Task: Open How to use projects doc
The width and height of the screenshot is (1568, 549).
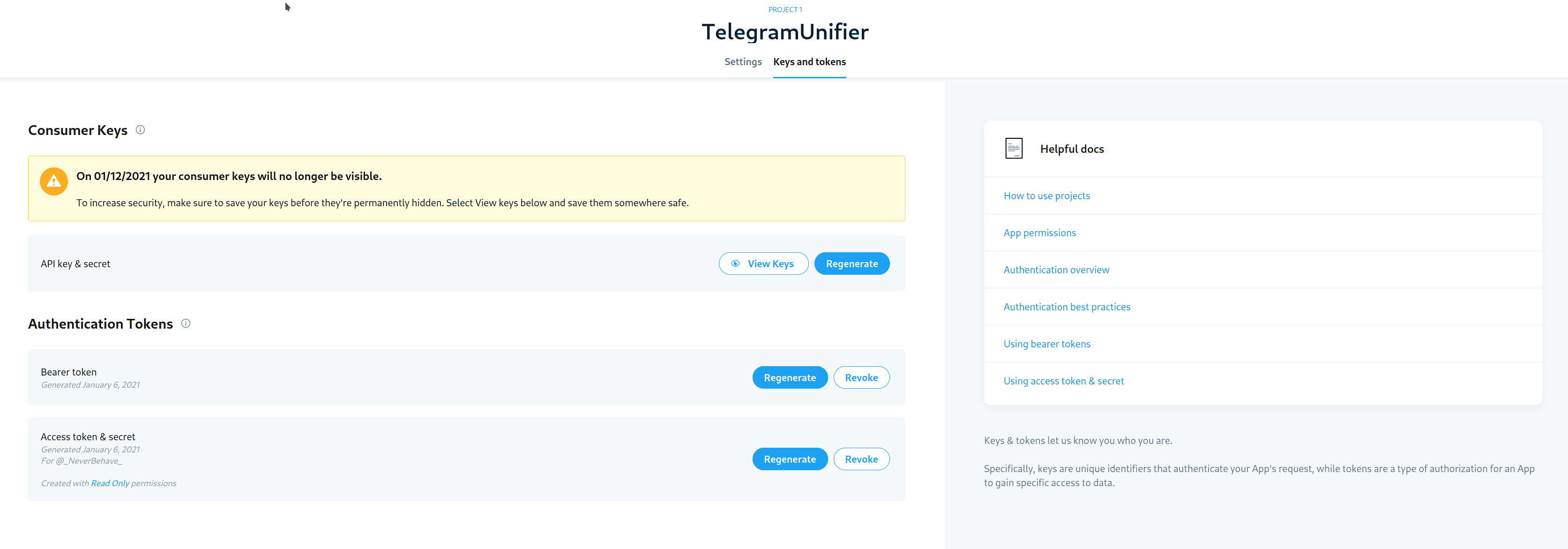Action: coord(1046,196)
